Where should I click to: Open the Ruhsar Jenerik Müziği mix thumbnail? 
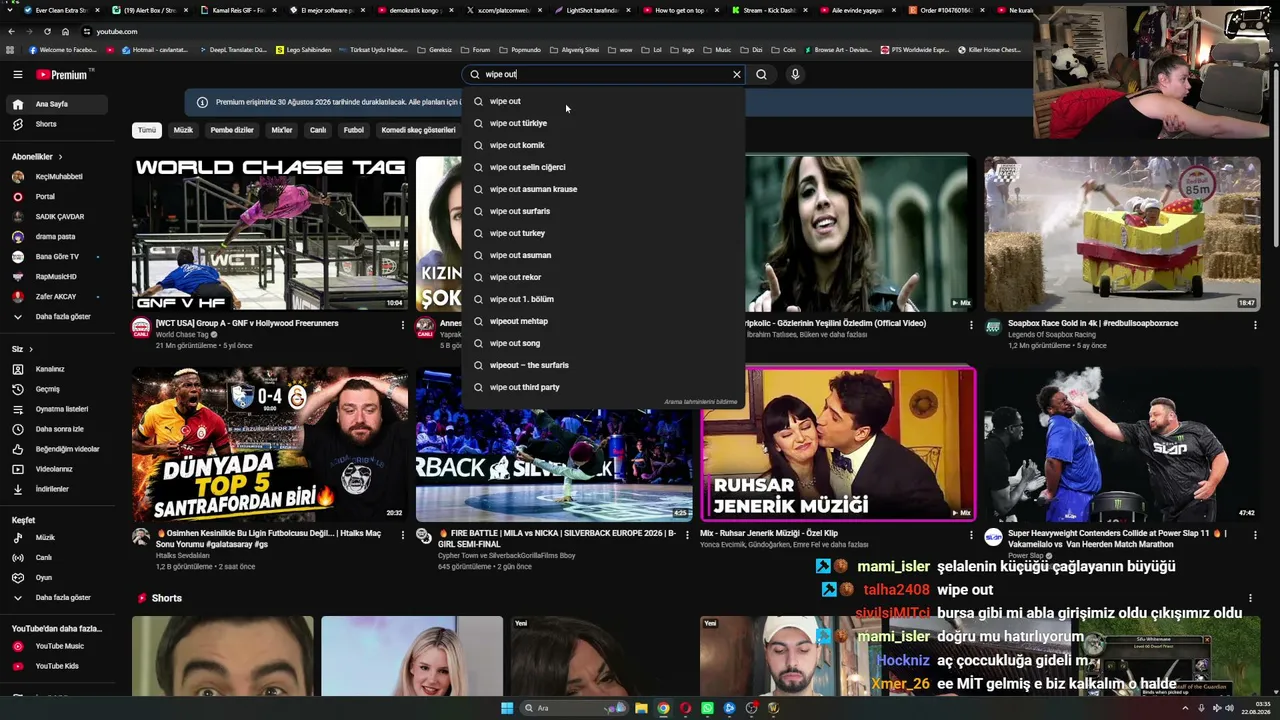click(838, 444)
